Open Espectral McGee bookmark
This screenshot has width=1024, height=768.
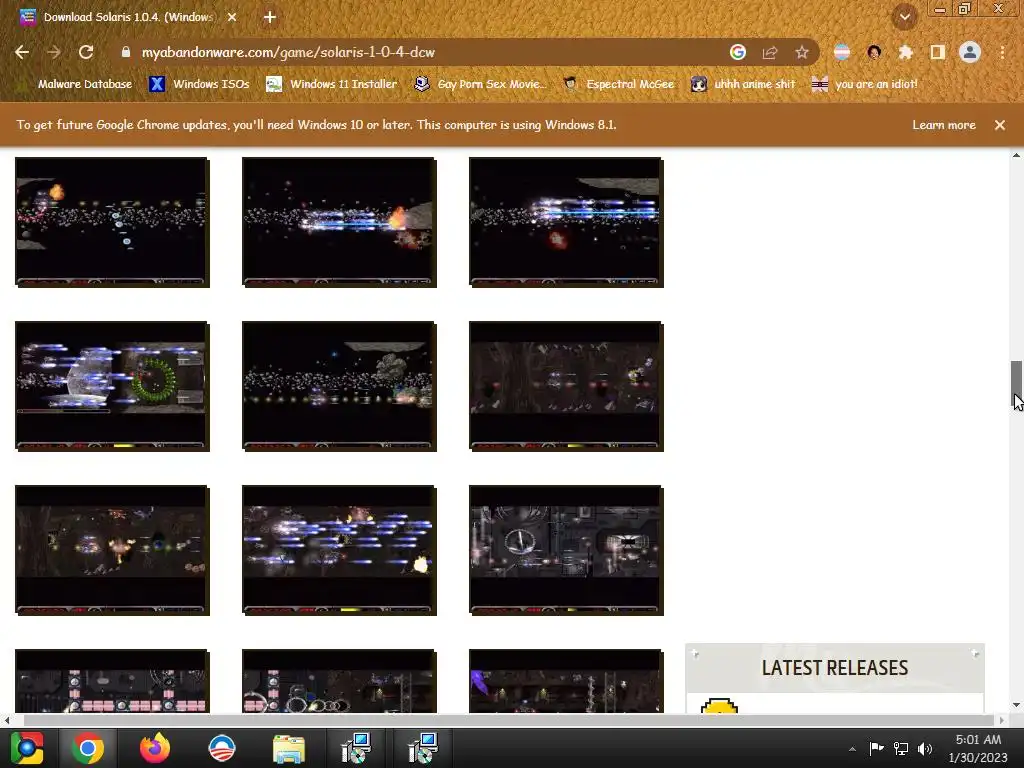tap(618, 84)
